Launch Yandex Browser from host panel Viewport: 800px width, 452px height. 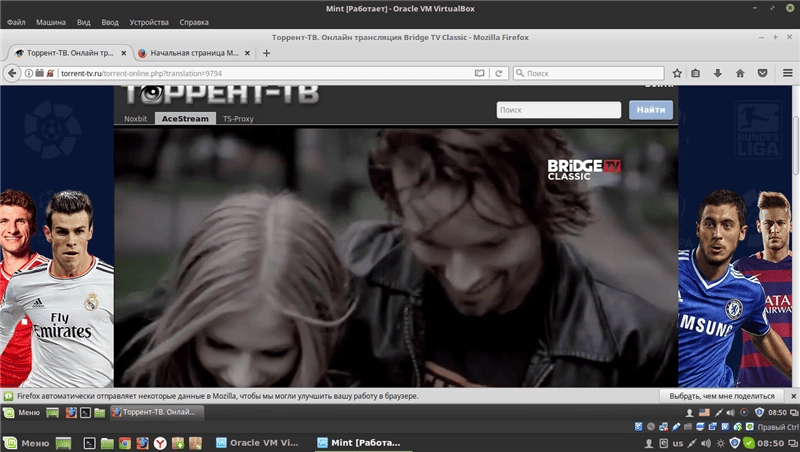click(160, 443)
